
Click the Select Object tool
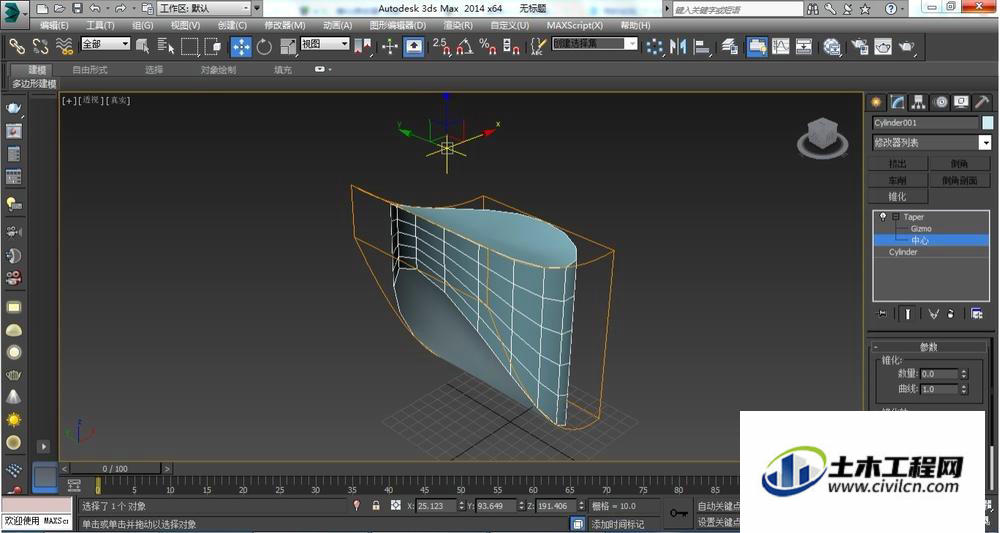point(142,46)
